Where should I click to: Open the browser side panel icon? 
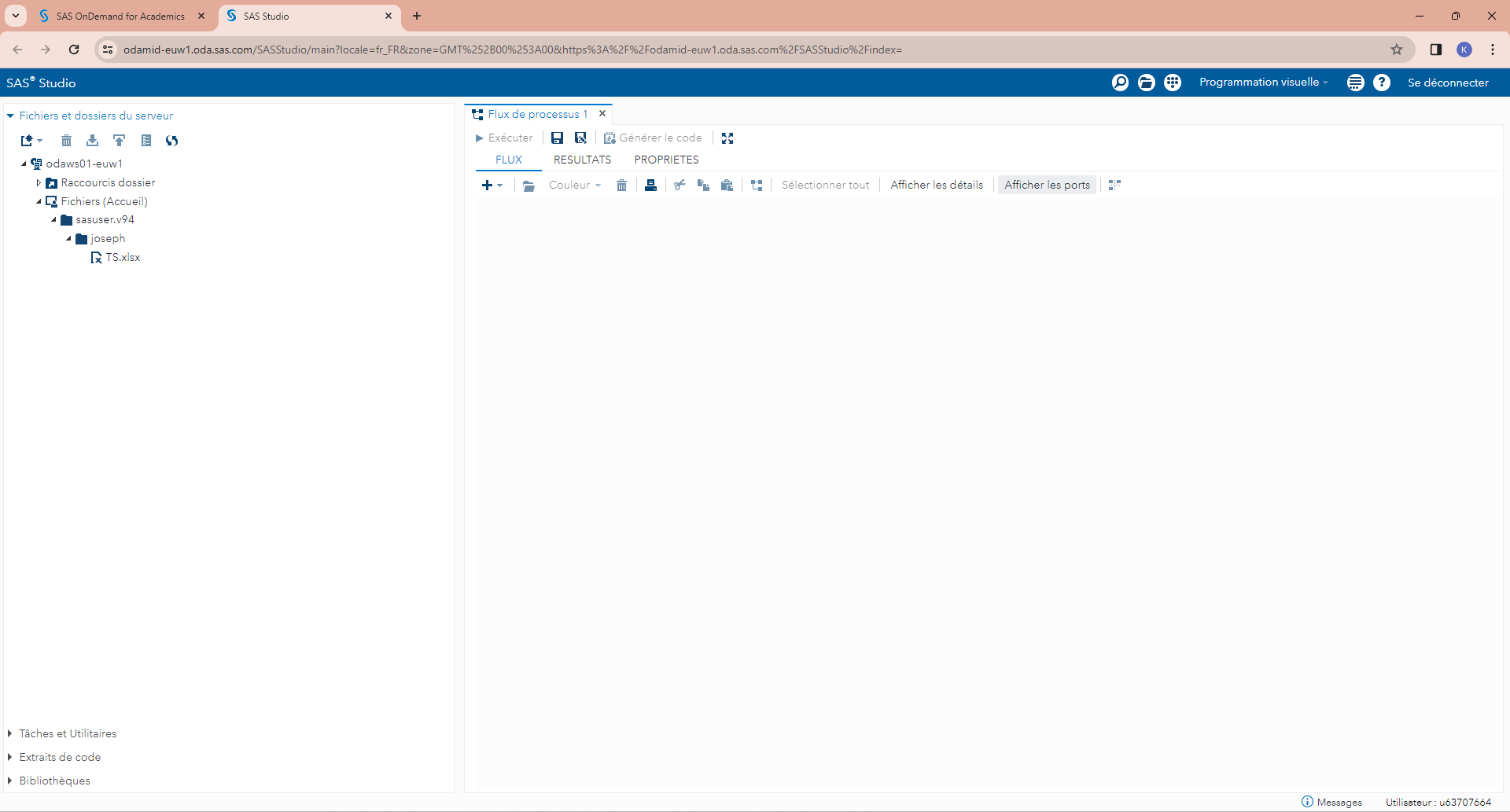tap(1435, 50)
